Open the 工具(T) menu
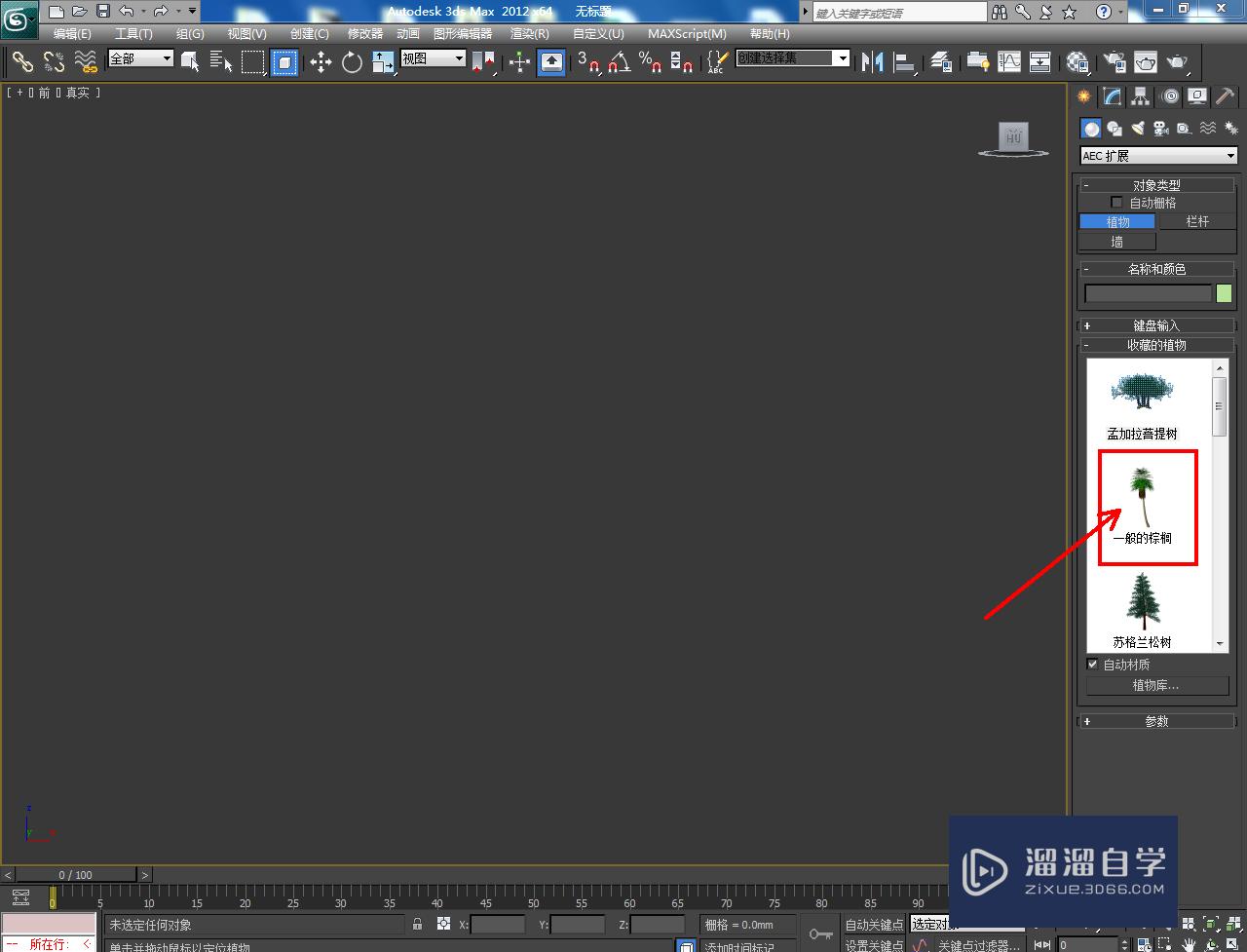 133,34
